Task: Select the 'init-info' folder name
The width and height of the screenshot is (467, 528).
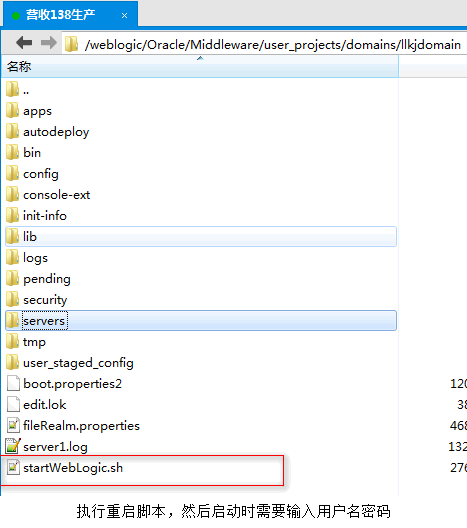Action: point(45,216)
